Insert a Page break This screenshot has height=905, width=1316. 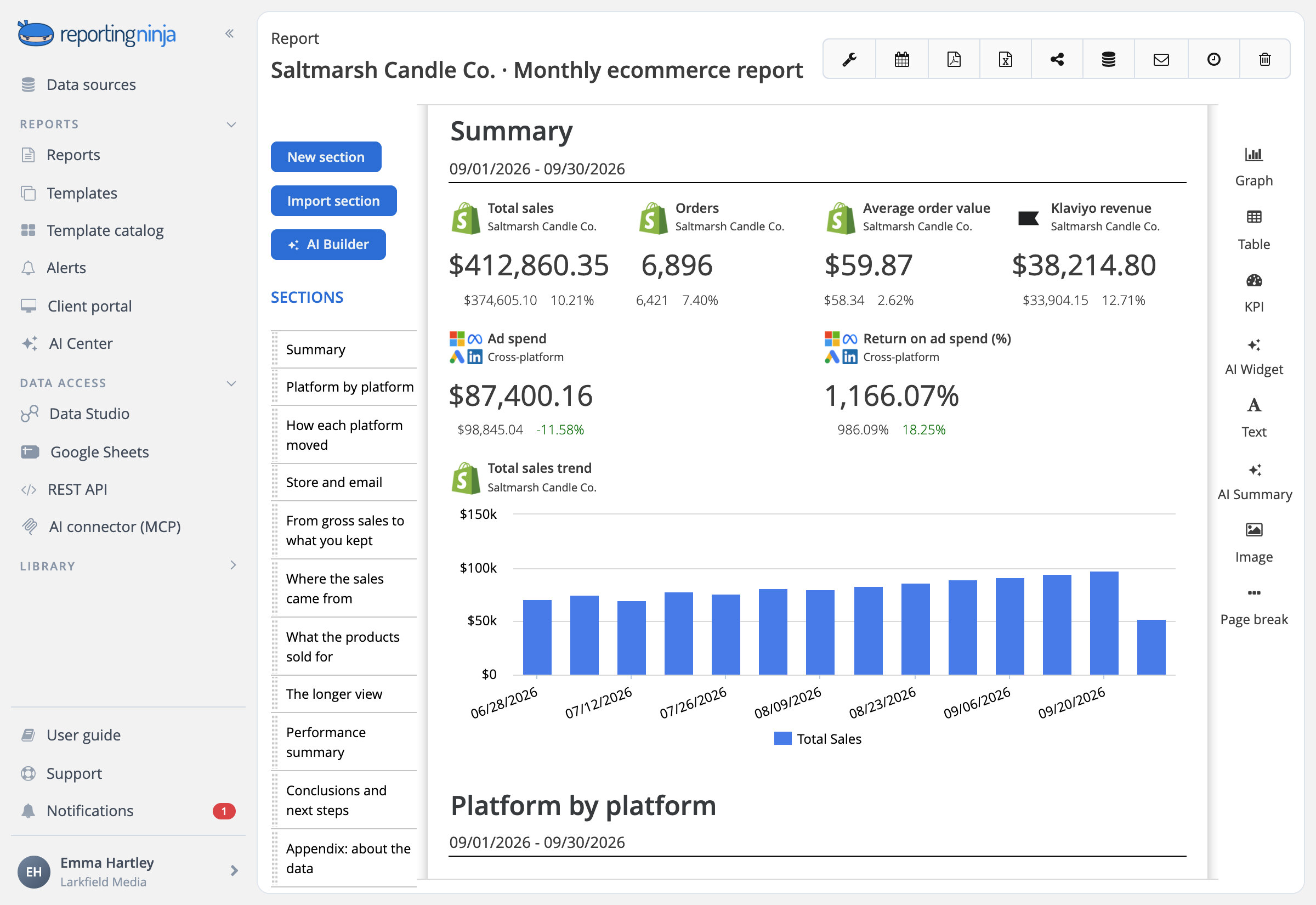(x=1253, y=606)
